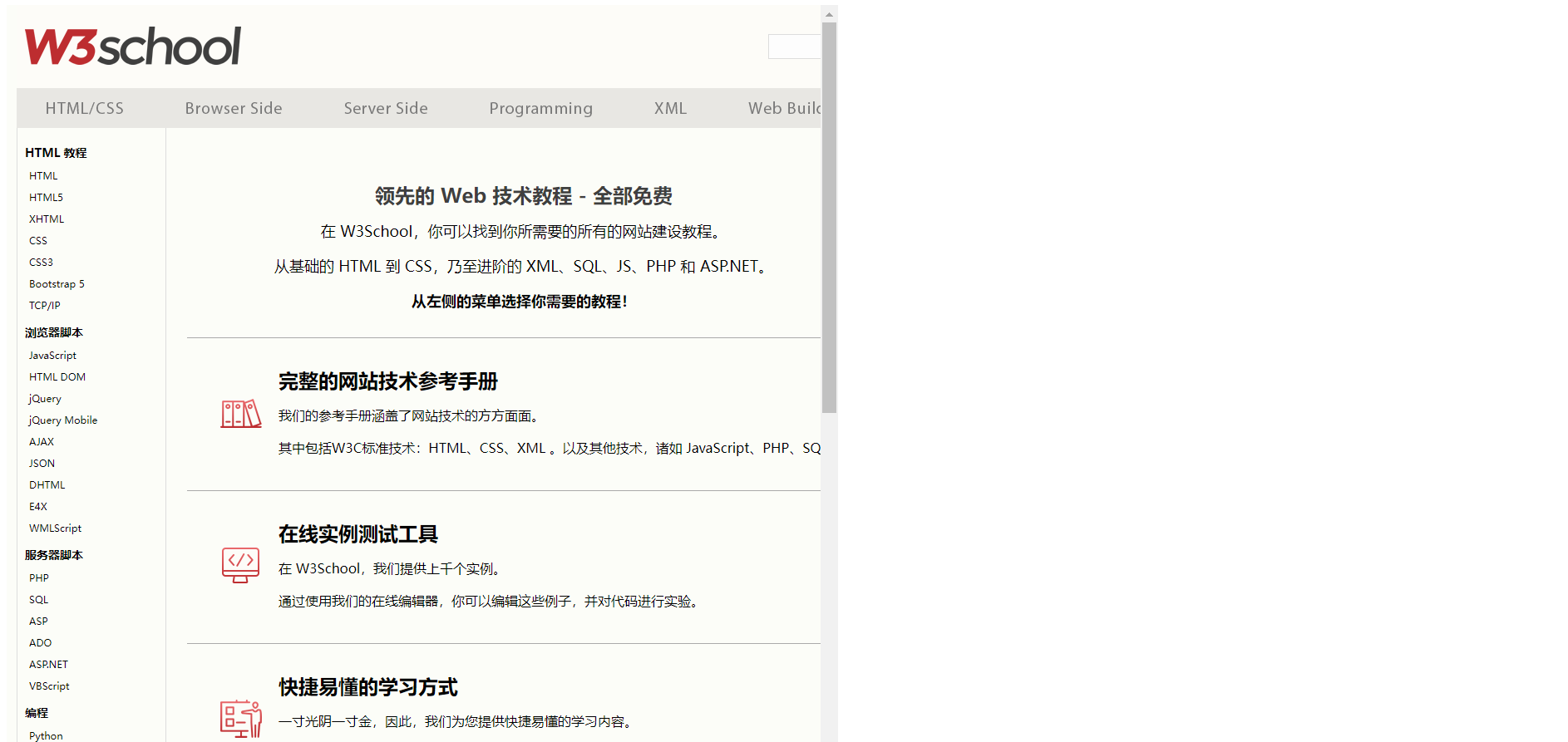Click the learning method presenter icon
Screen dimensions: 1568x742
tap(241, 718)
